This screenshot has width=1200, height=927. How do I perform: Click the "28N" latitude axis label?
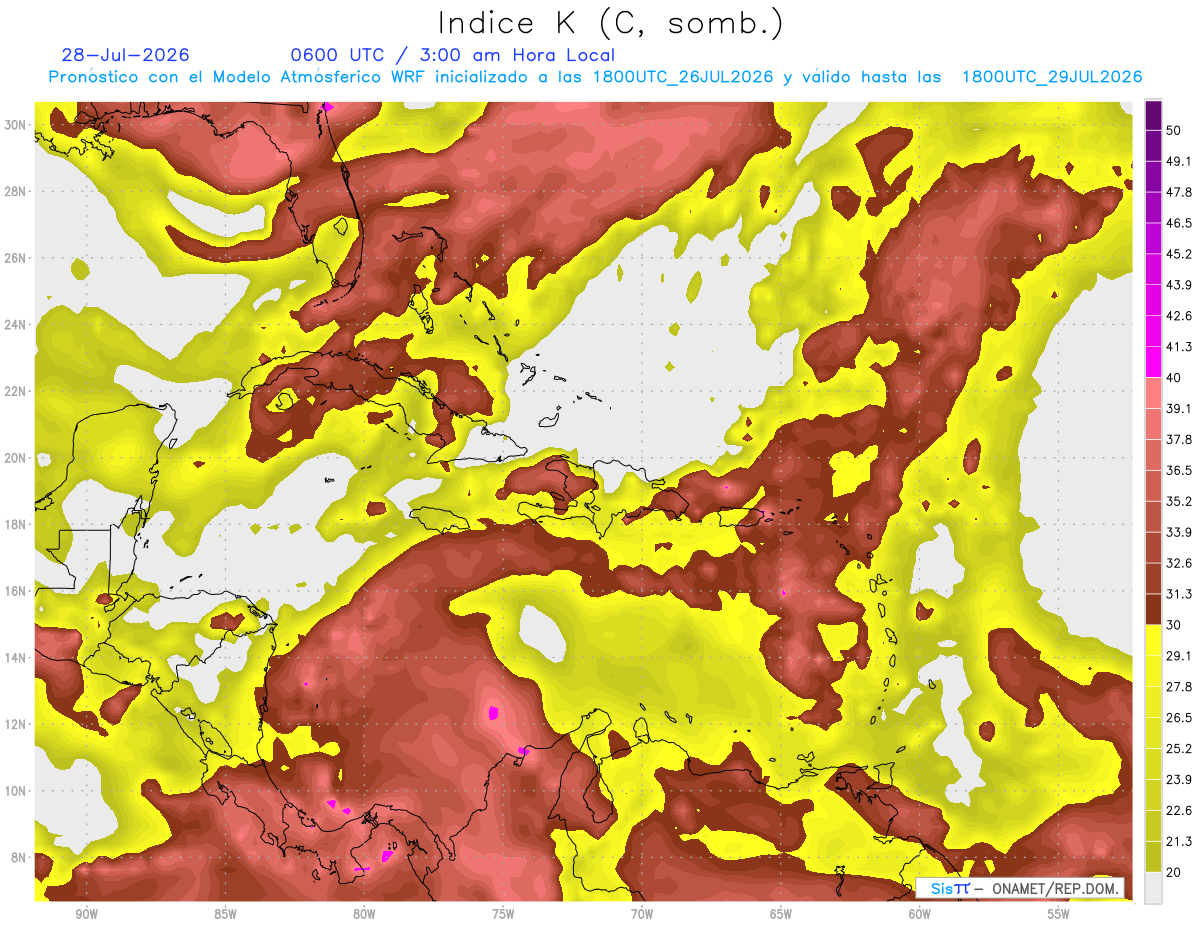click(x=15, y=191)
